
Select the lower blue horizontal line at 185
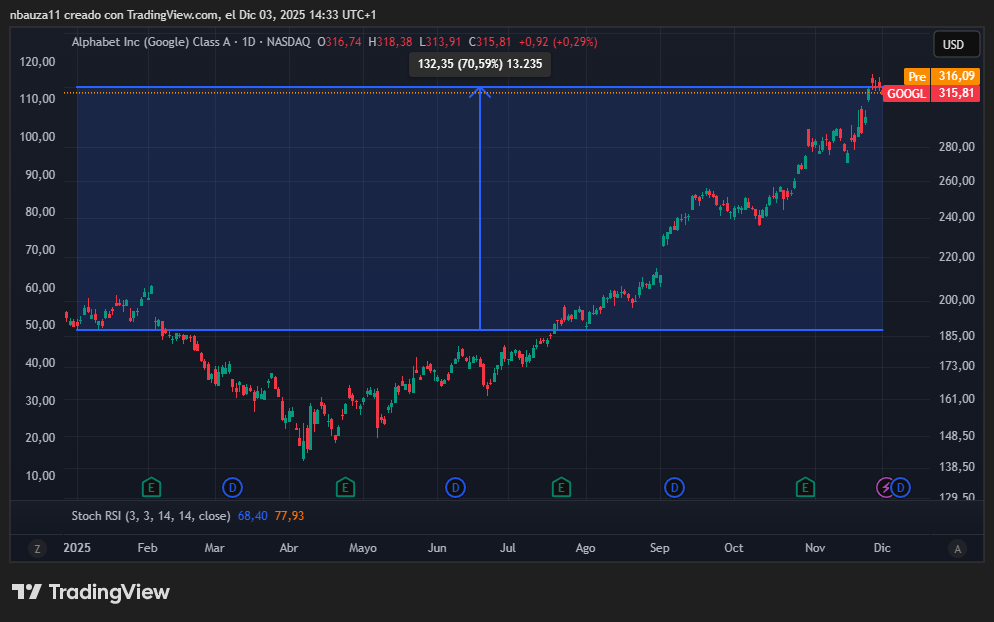click(x=300, y=329)
